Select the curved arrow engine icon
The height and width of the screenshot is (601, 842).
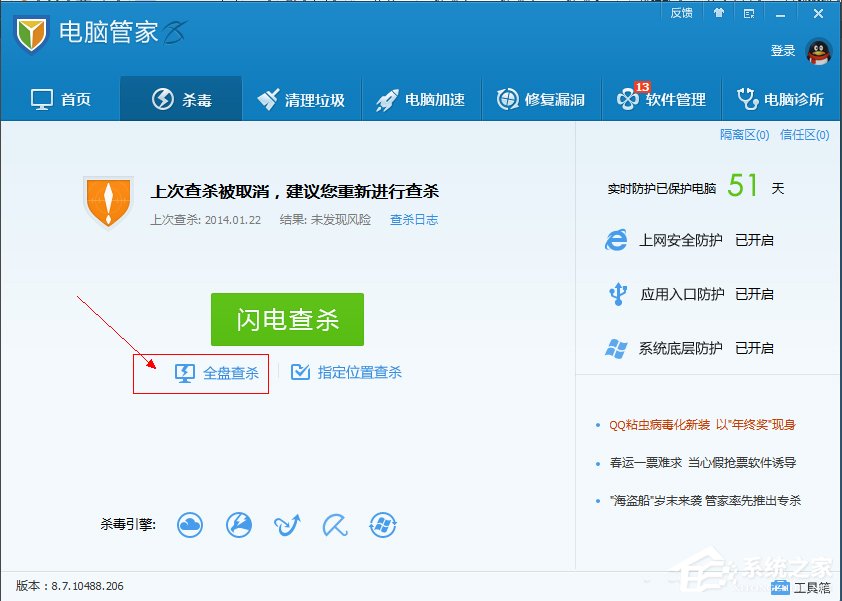click(x=287, y=524)
